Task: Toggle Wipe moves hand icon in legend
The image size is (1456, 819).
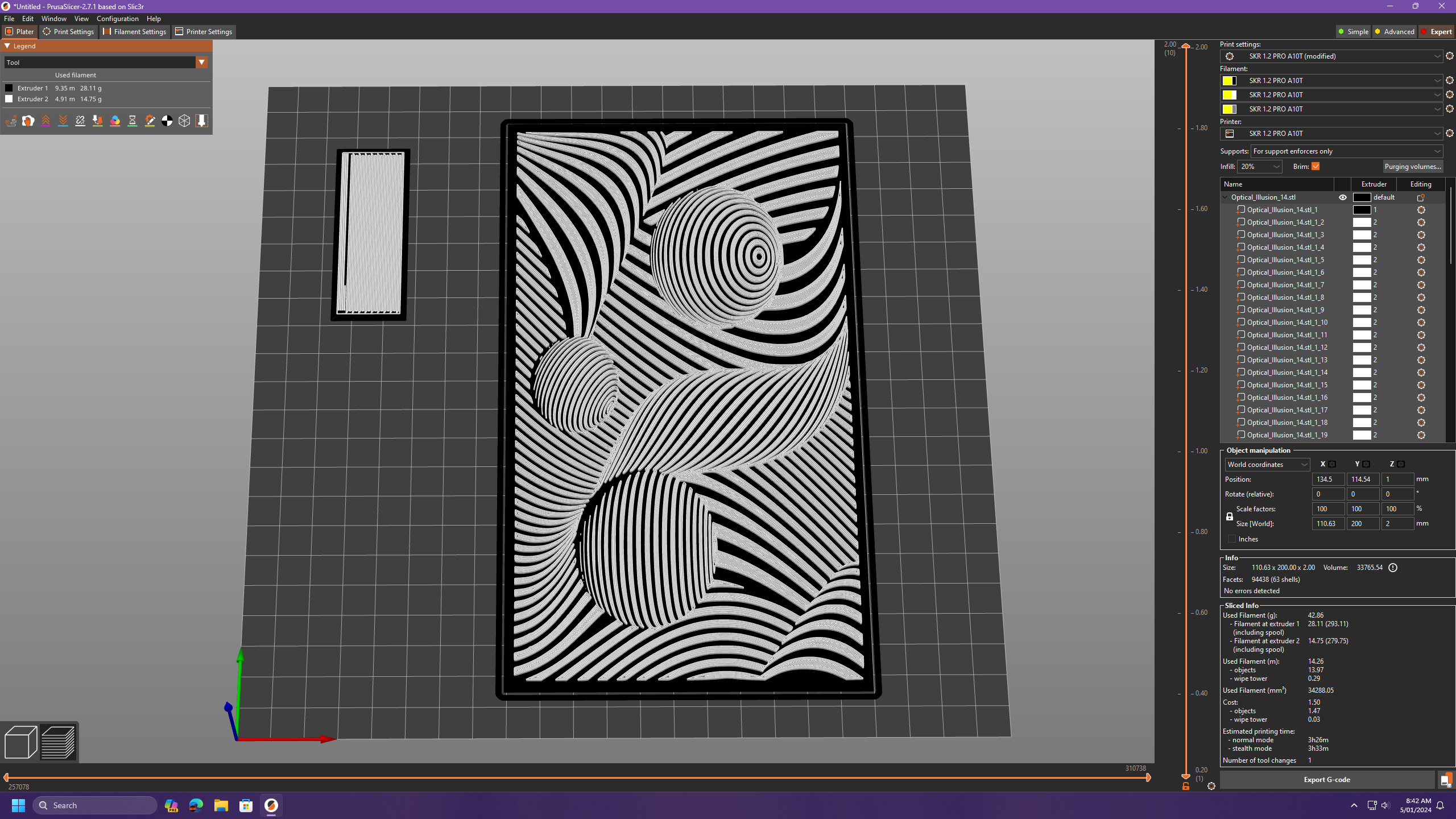Action: (28, 121)
